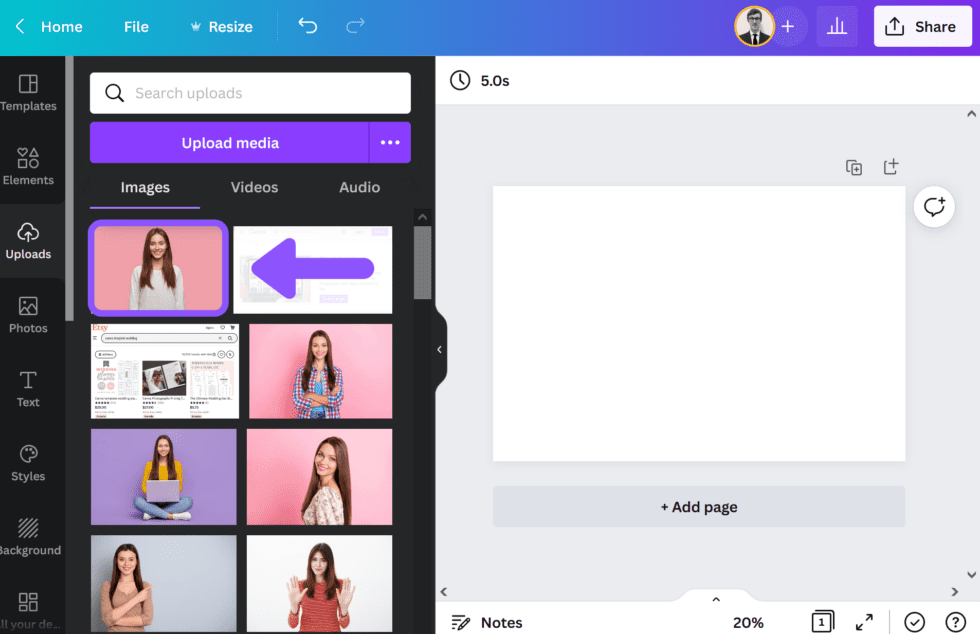980x634 pixels.
Task: Expand the timeline panel upward
Action: [x=715, y=598]
